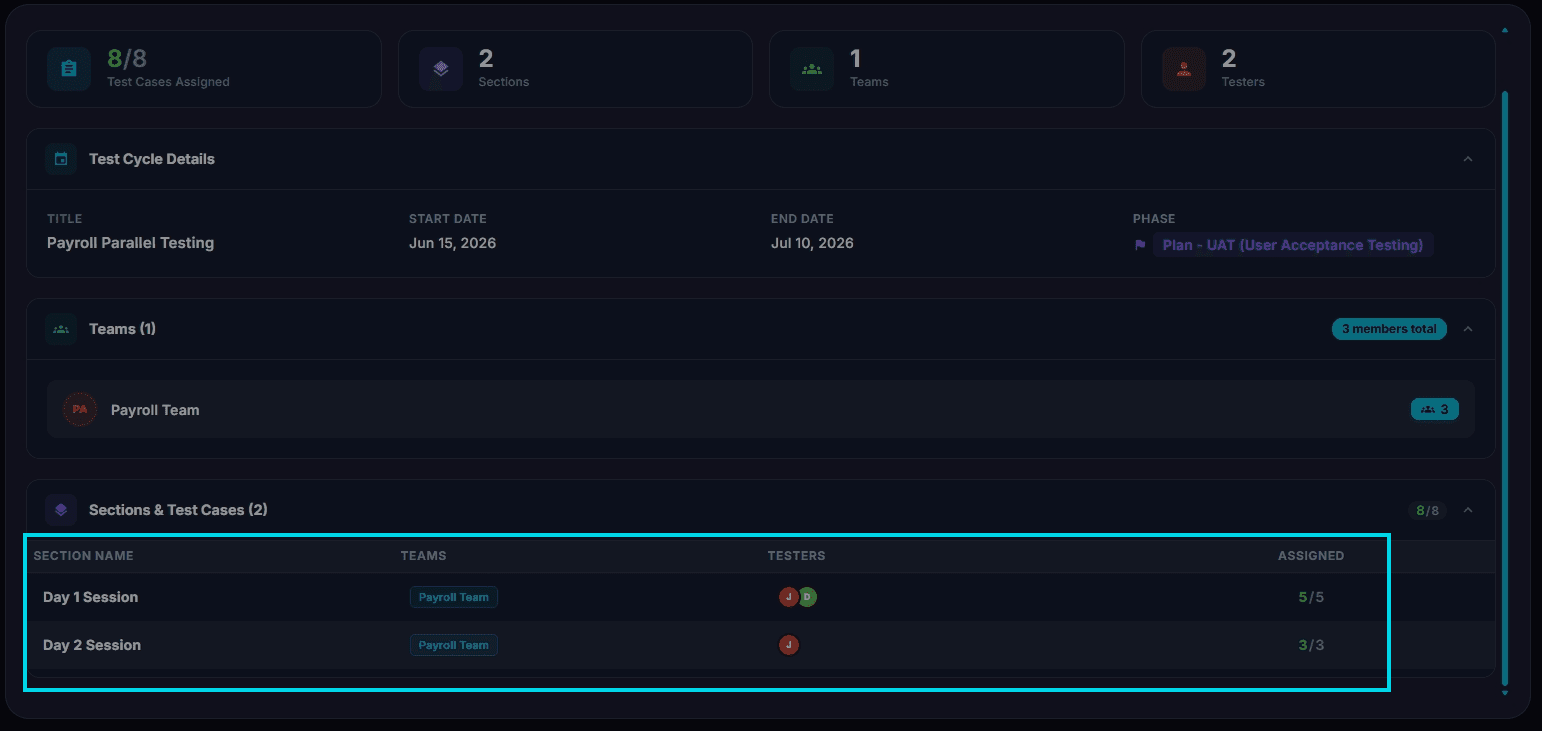The image size is (1542, 731).
Task: Collapse the Sections & Test Cases panel
Action: coord(1468,510)
